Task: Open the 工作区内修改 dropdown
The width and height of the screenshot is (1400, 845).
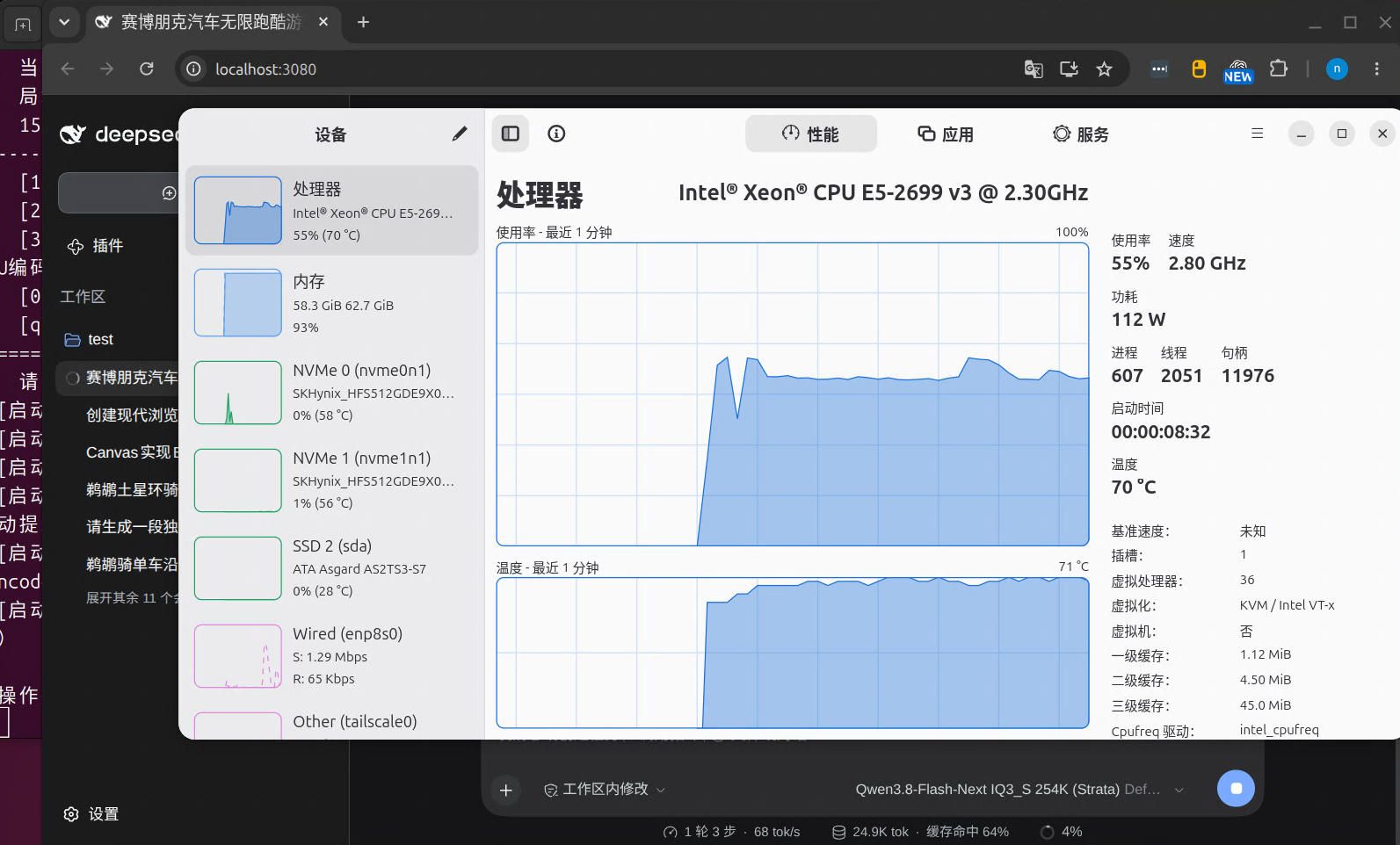Action: [604, 790]
